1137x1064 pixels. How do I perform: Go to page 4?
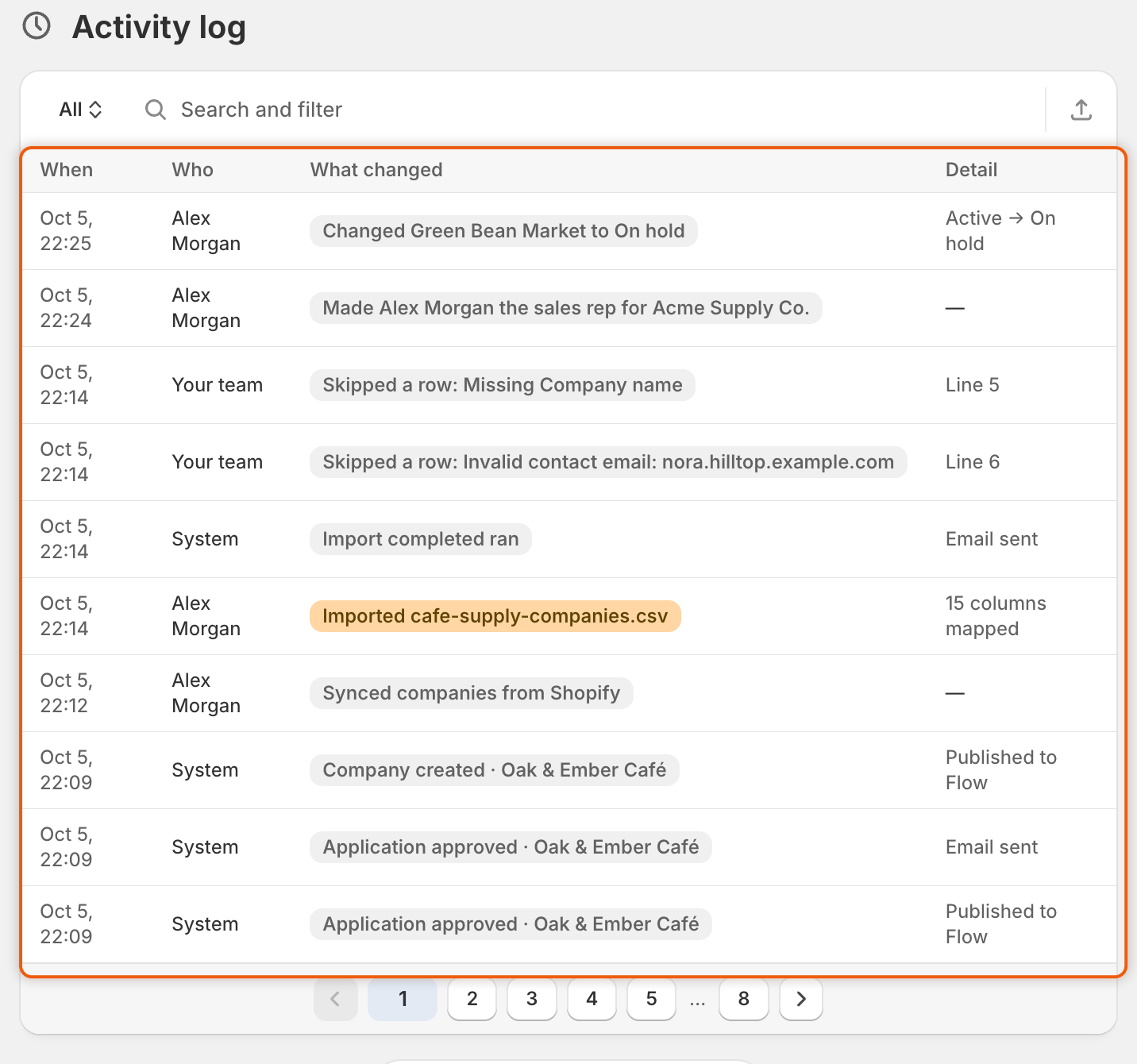click(x=592, y=999)
